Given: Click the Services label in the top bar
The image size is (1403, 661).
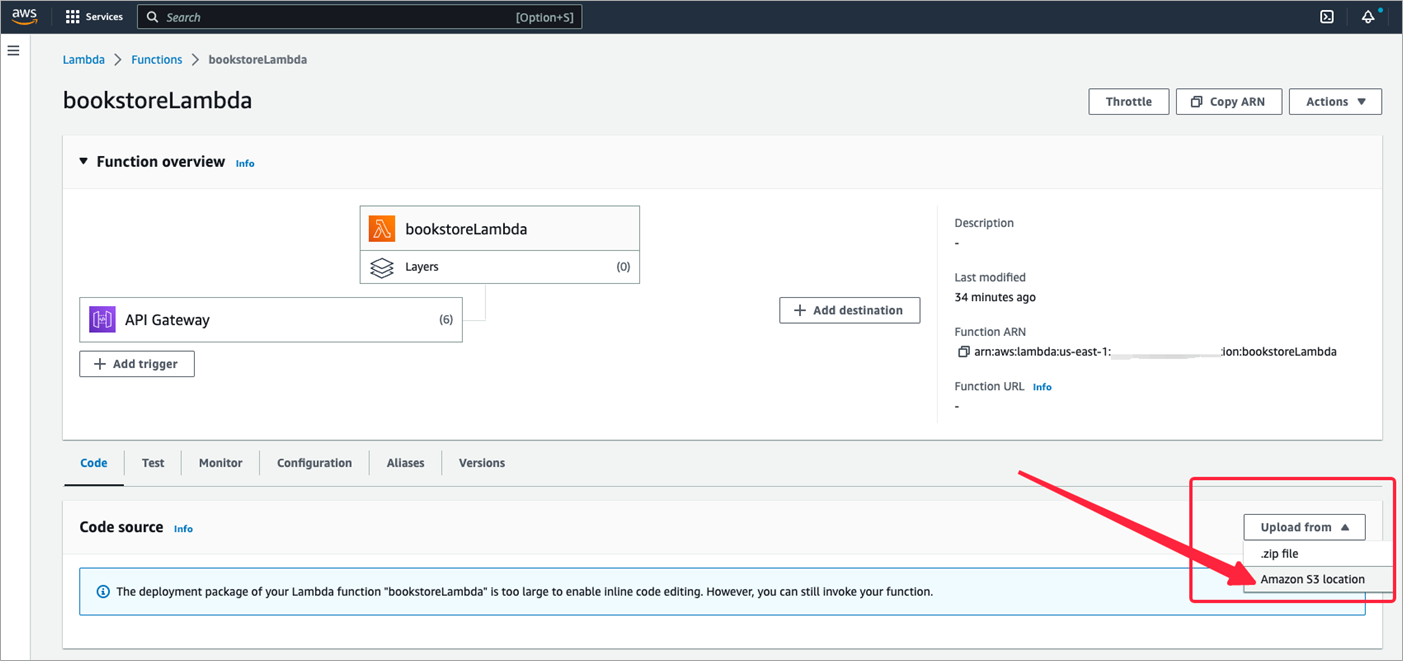Looking at the screenshot, I should pos(104,17).
